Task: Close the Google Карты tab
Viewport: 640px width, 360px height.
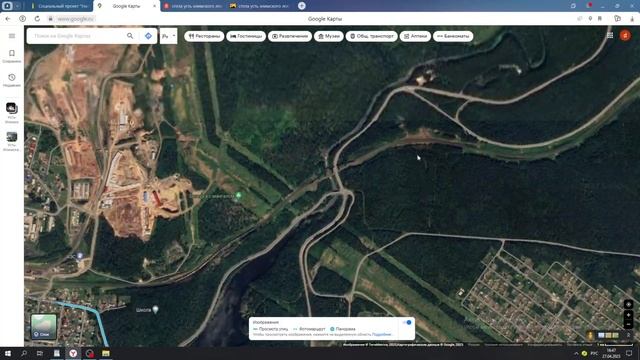Action: click(x=154, y=6)
